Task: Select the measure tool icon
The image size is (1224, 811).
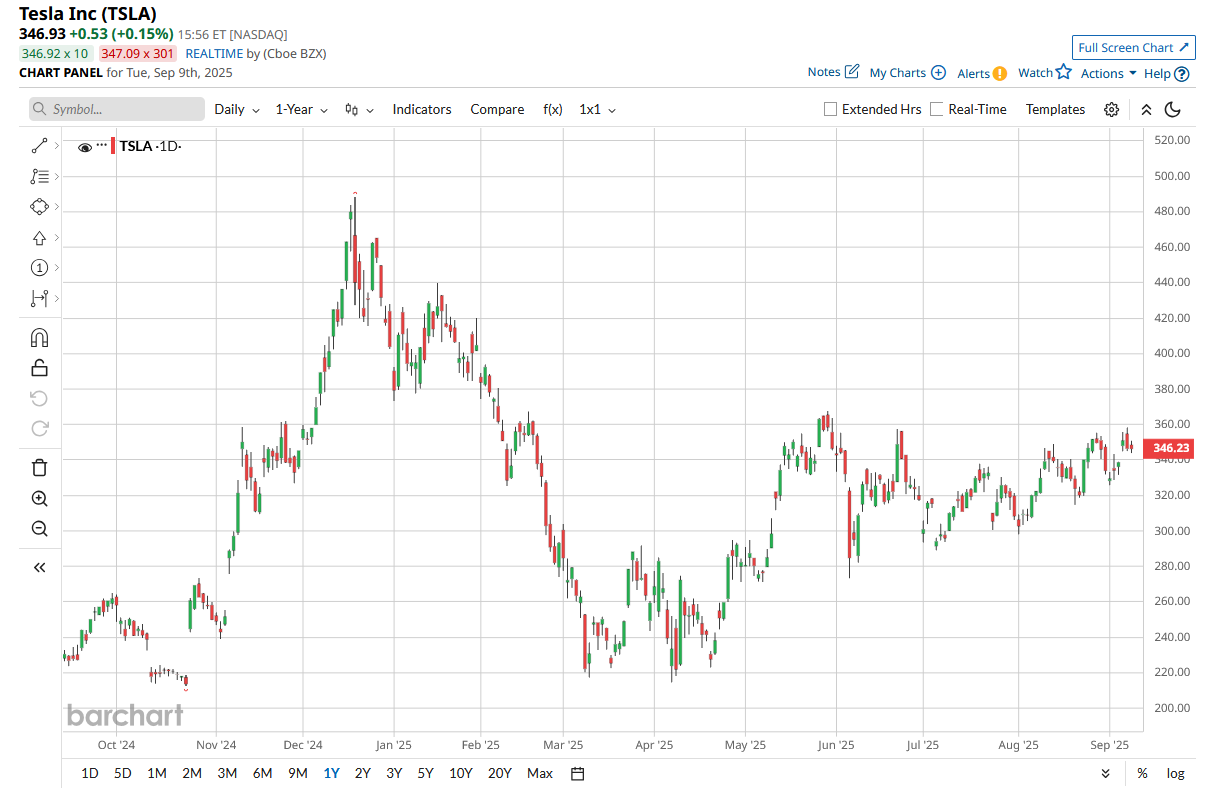Action: tap(39, 298)
